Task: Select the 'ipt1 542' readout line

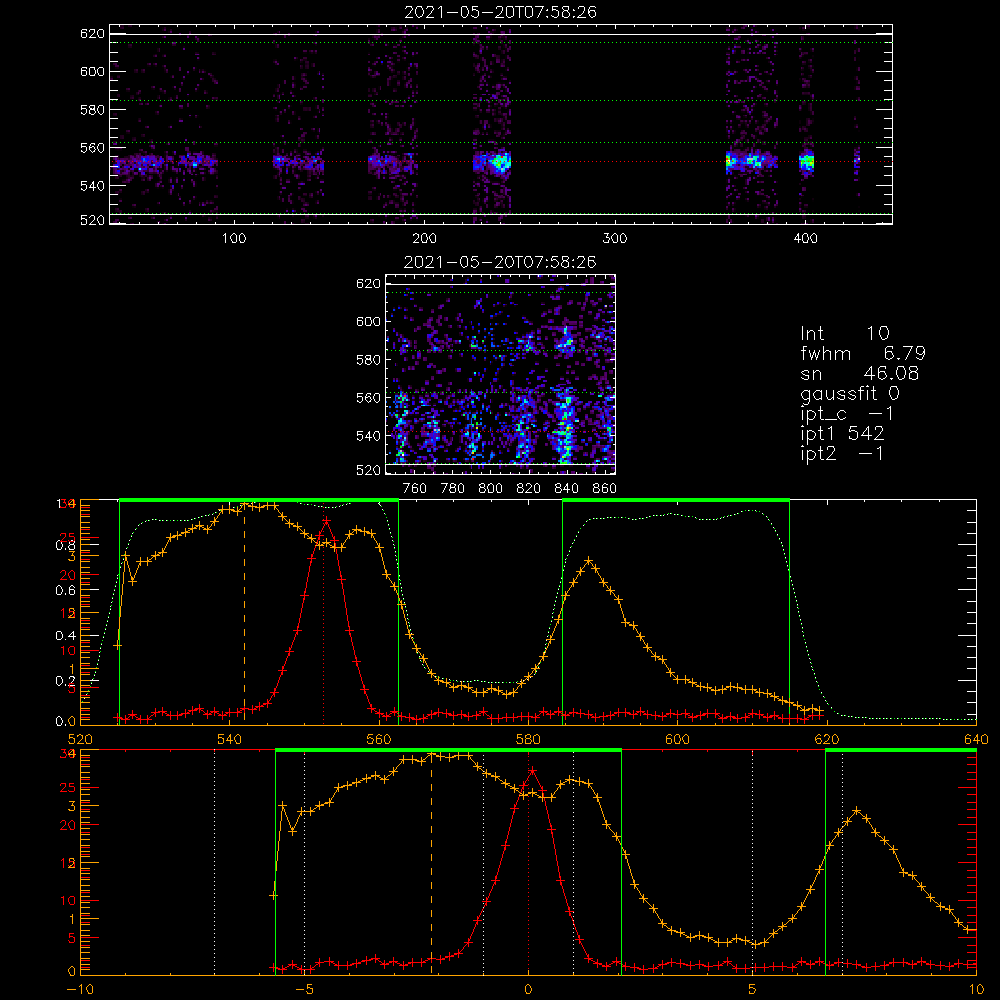Action: [x=842, y=434]
